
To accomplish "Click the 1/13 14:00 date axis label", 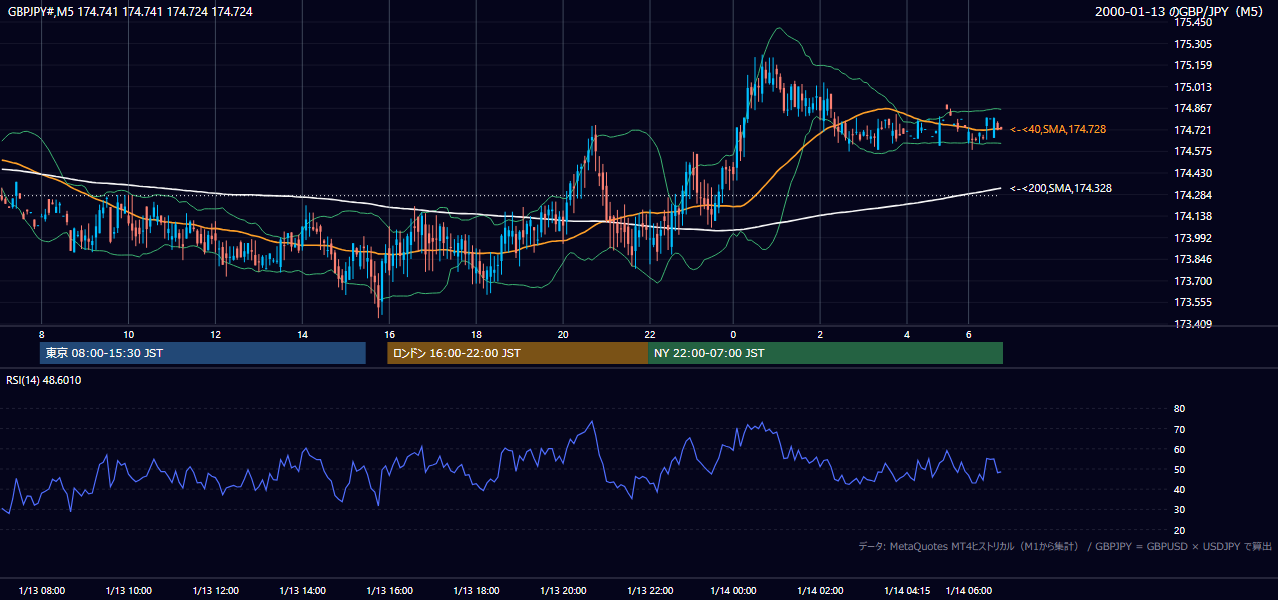I will 302,591.
